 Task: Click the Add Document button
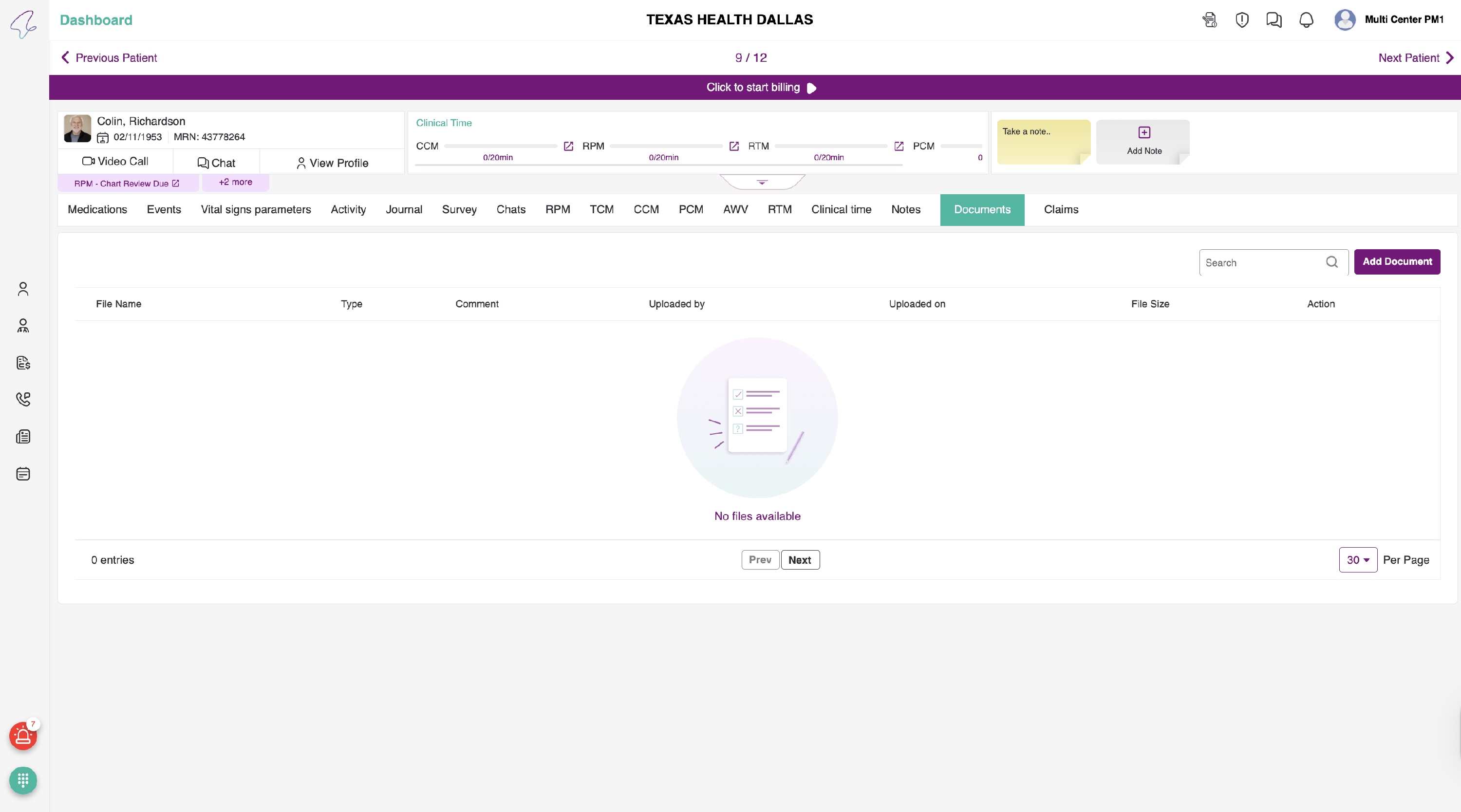click(x=1396, y=262)
